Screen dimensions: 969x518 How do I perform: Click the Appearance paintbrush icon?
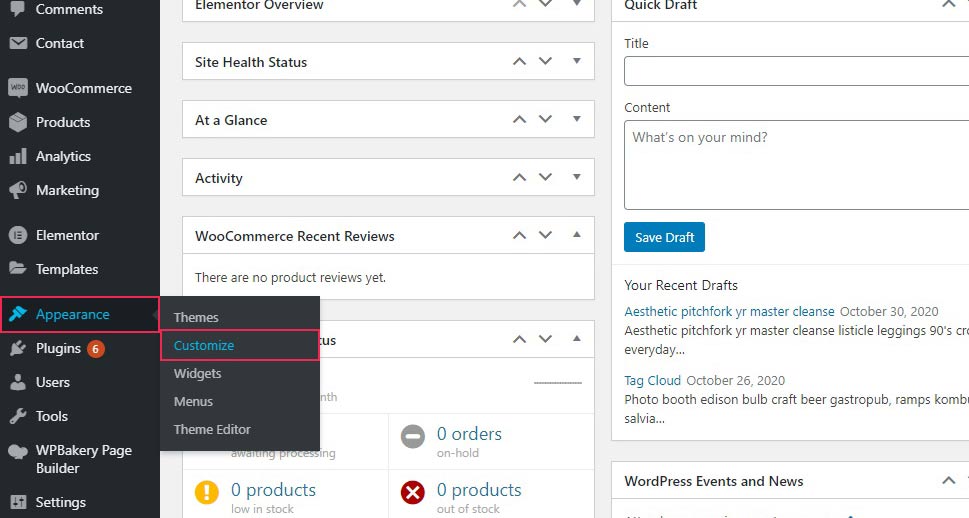[x=18, y=314]
